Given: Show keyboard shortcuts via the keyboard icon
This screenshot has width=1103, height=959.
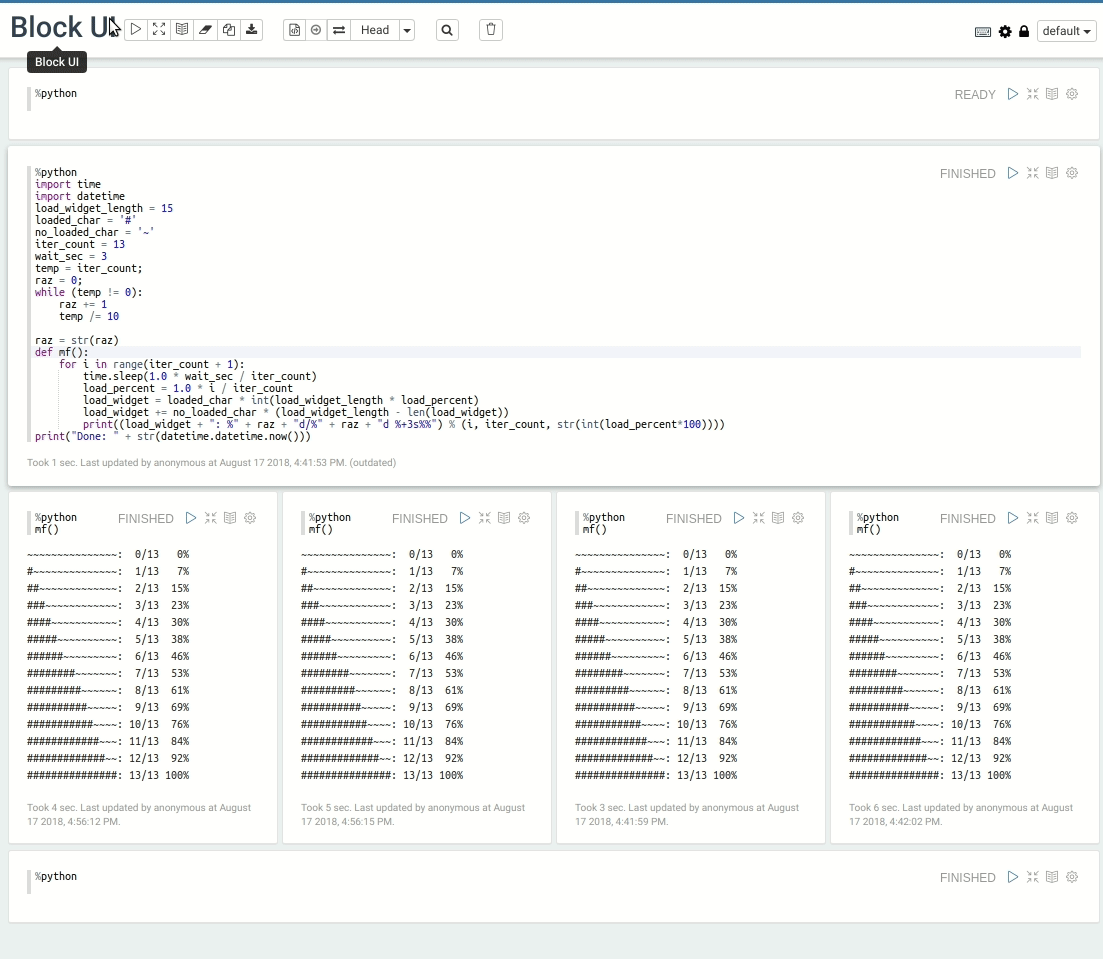Looking at the screenshot, I should coord(983,32).
